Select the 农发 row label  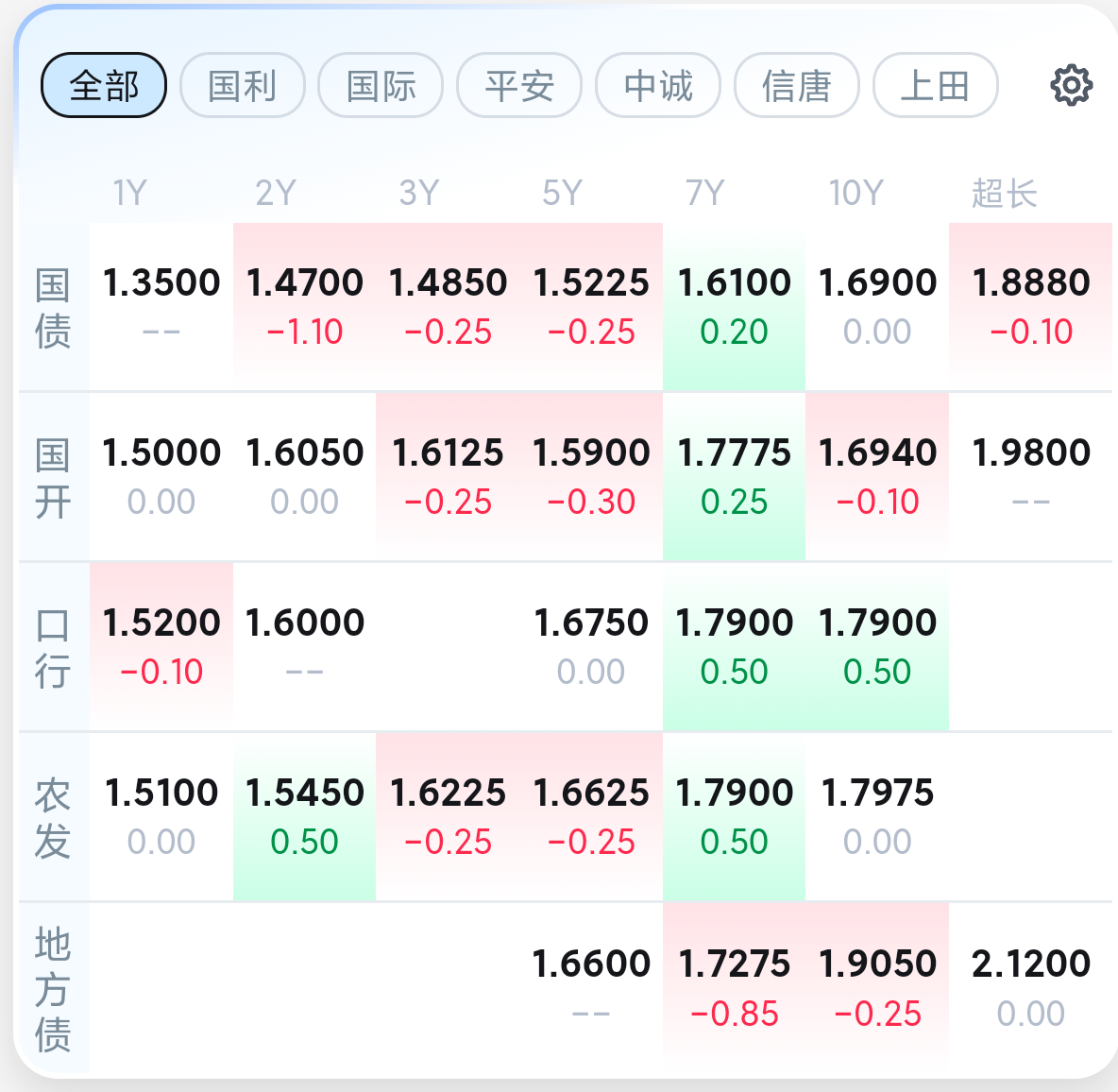[53, 818]
